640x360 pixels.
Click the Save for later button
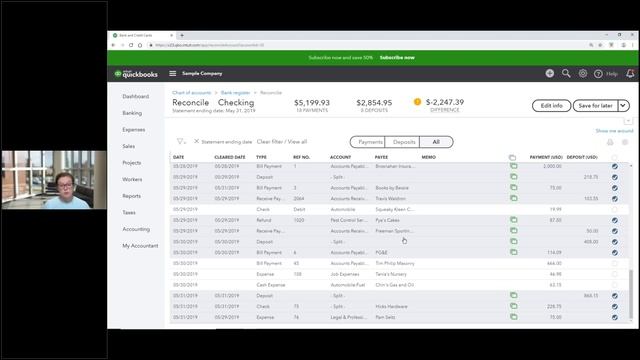pyautogui.click(x=596, y=106)
